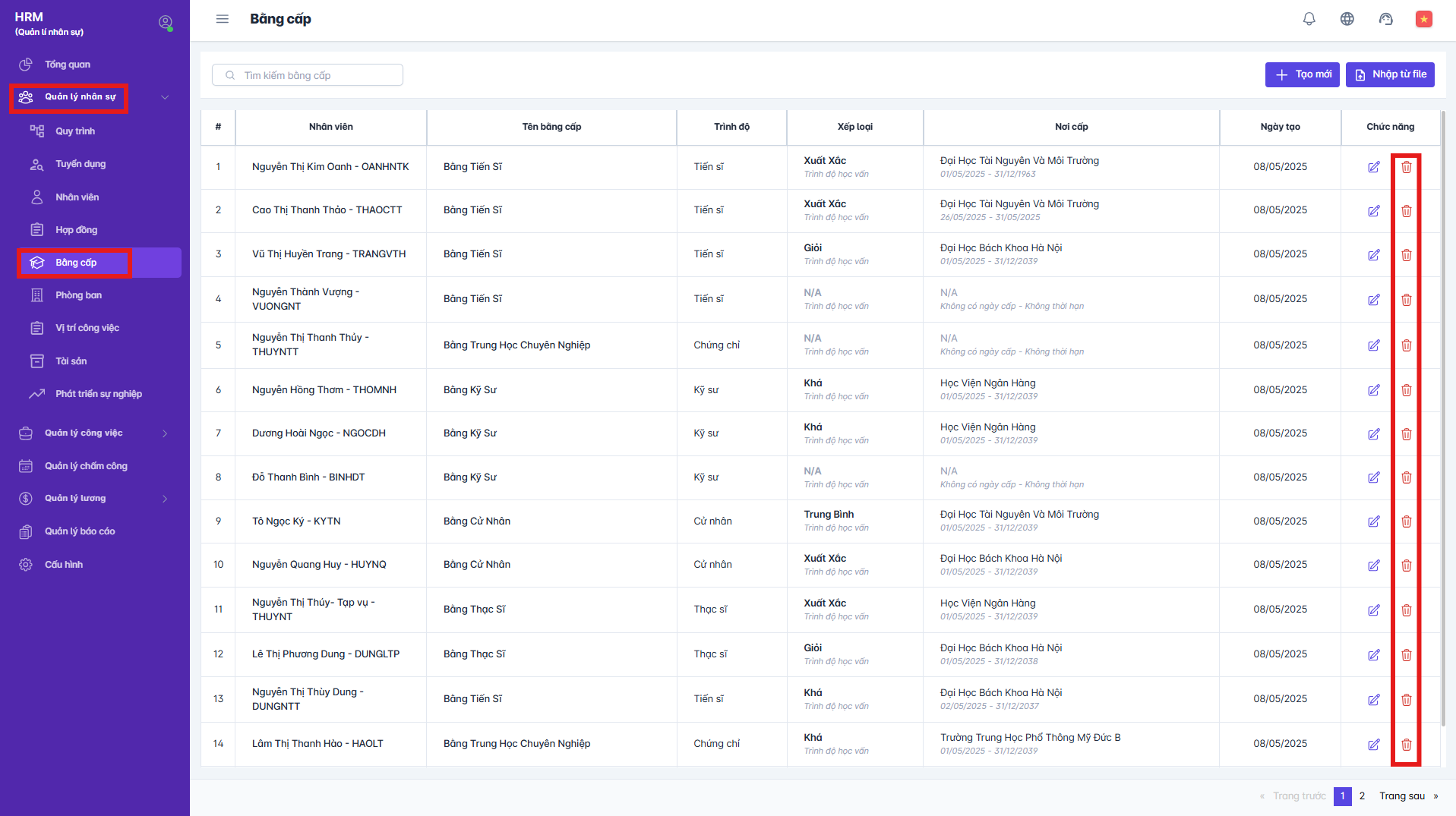Expand the Quản lý công việc menu
The height and width of the screenshot is (816, 1456).
point(164,433)
